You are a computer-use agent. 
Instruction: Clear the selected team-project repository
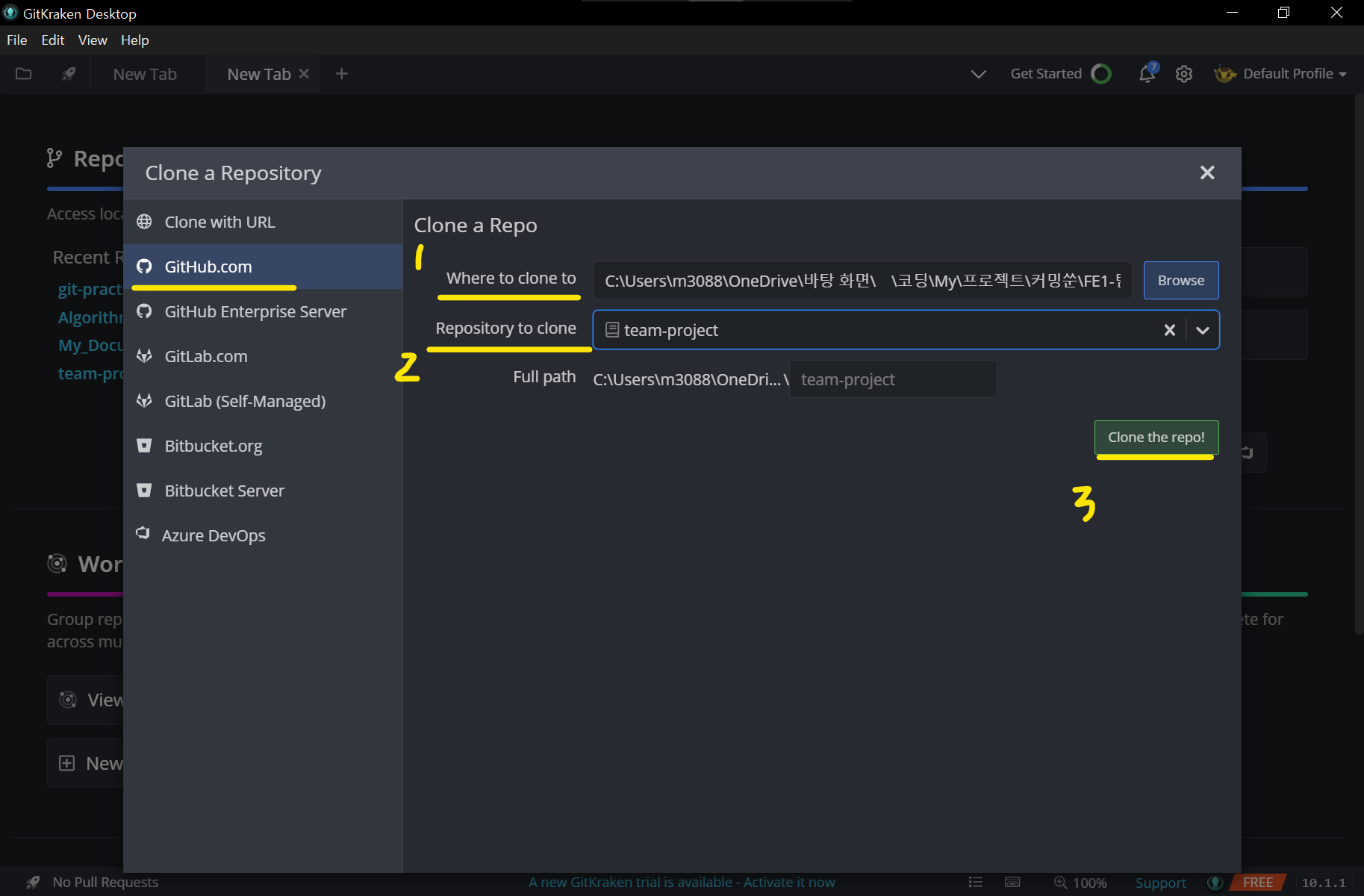click(1170, 330)
